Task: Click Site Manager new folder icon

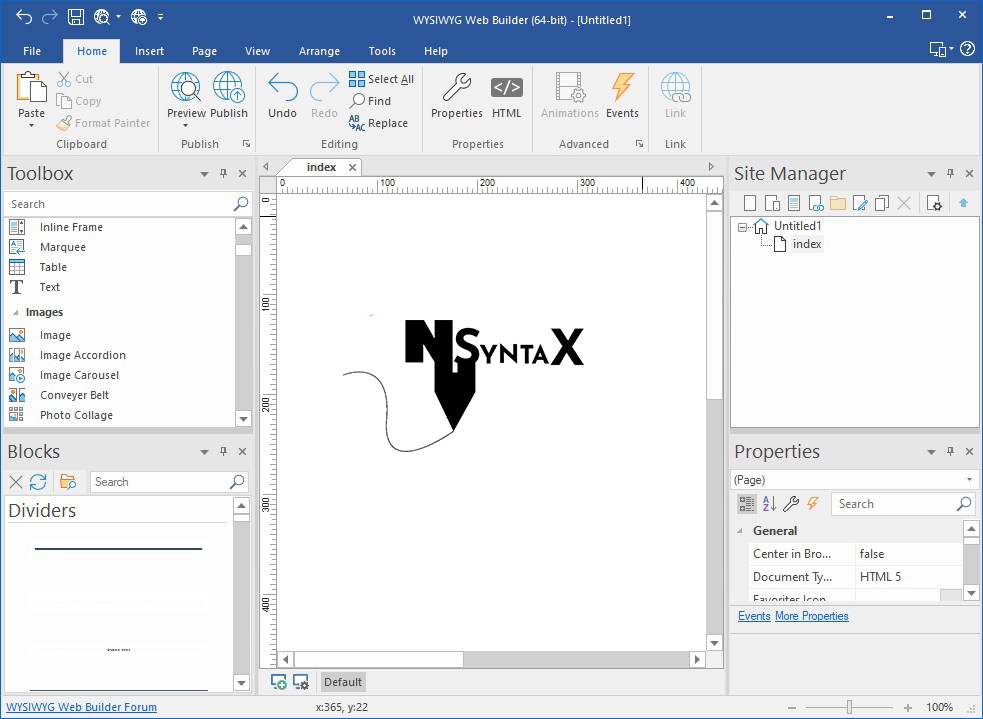Action: 838,203
